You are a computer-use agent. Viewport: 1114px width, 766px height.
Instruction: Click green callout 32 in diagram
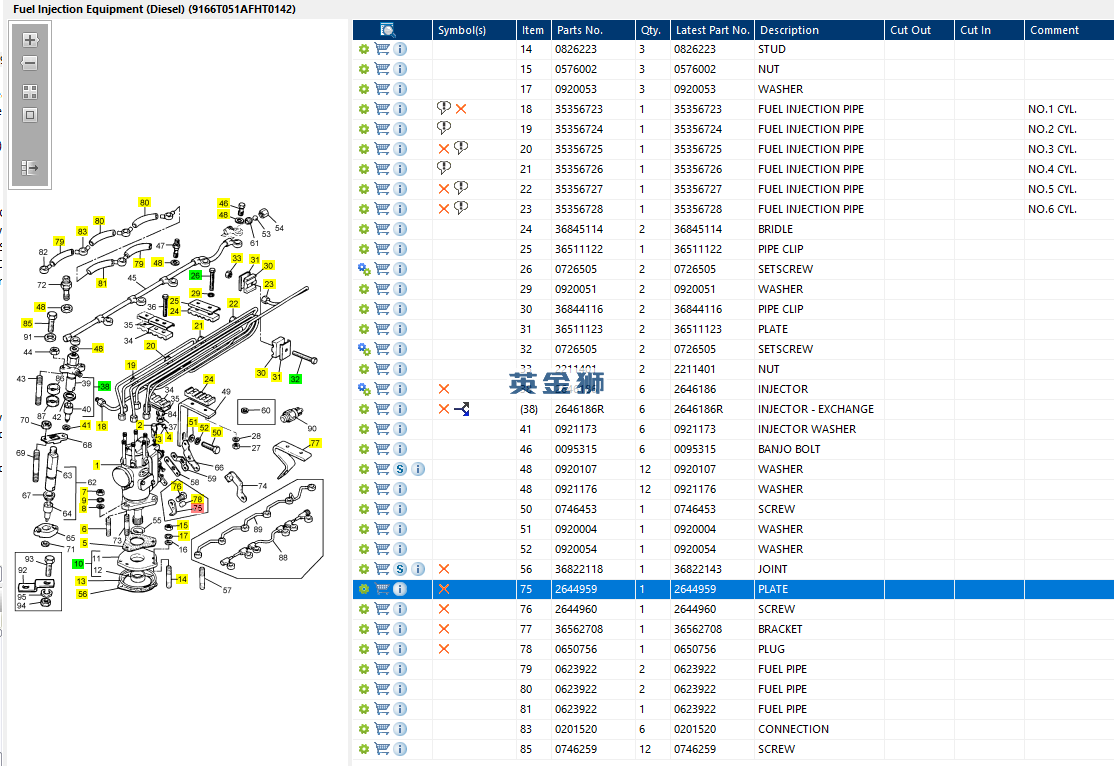click(296, 379)
